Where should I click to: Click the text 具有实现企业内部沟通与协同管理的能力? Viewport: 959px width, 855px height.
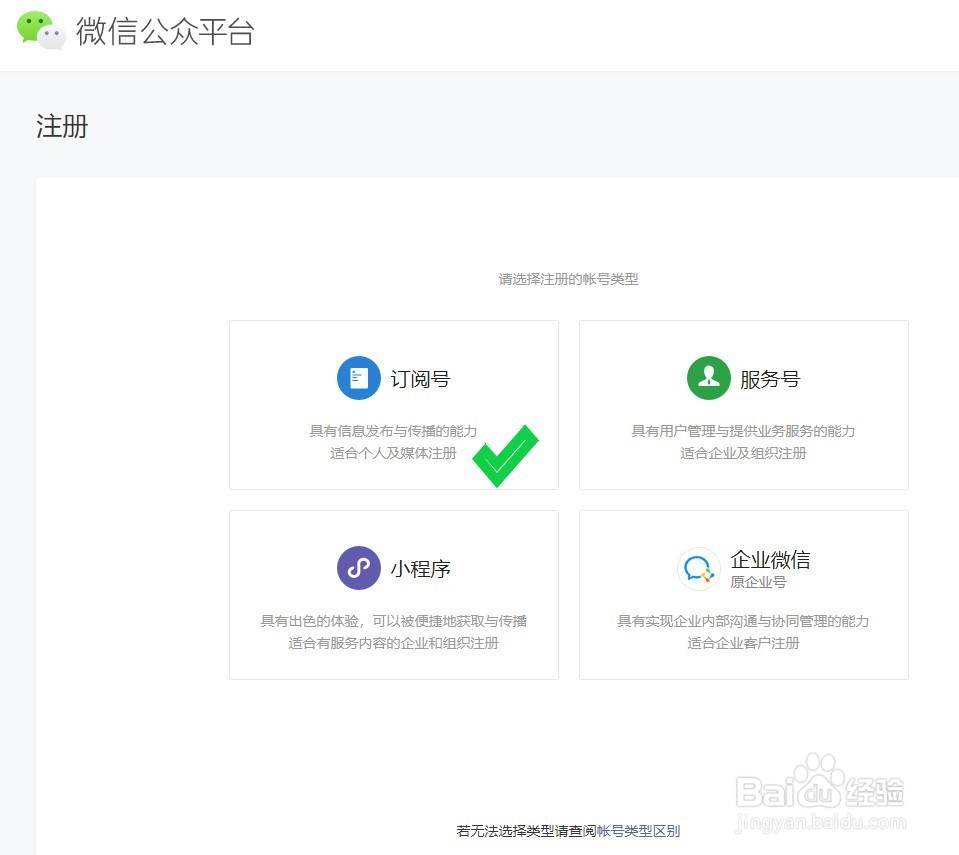[x=743, y=621]
